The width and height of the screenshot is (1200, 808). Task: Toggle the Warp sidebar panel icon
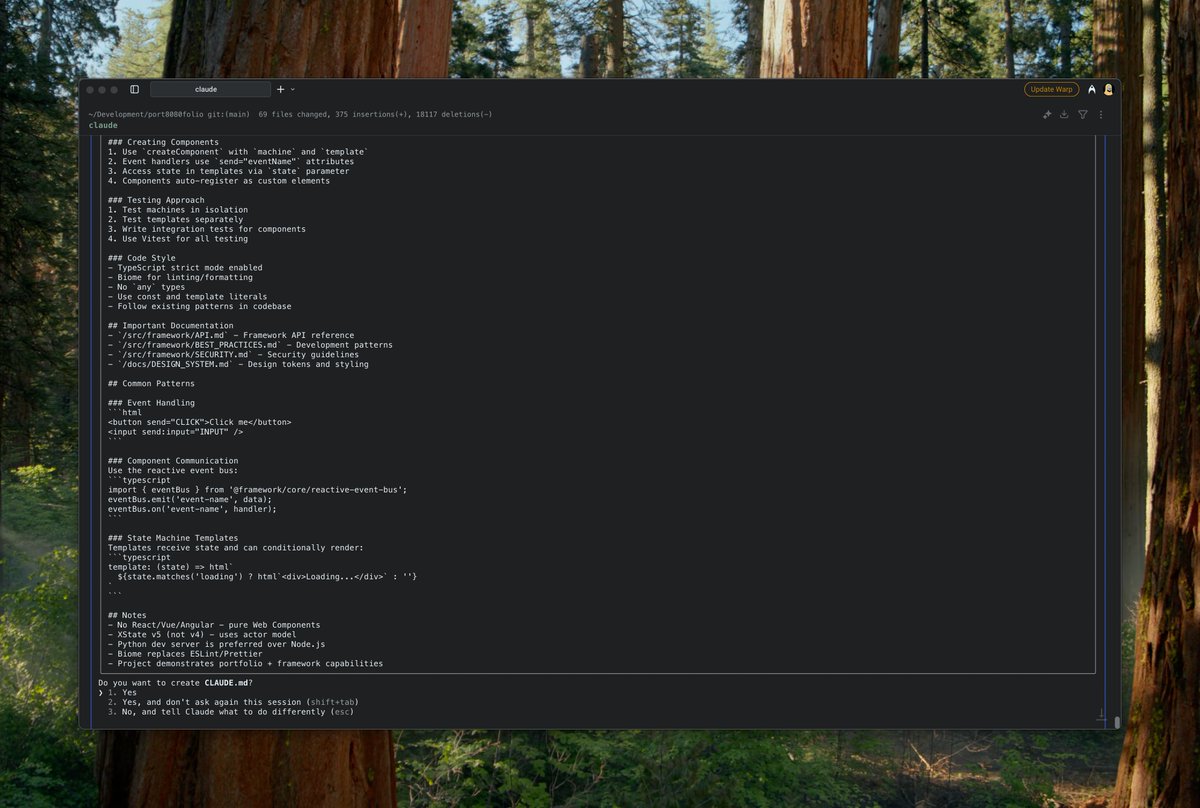tap(135, 89)
